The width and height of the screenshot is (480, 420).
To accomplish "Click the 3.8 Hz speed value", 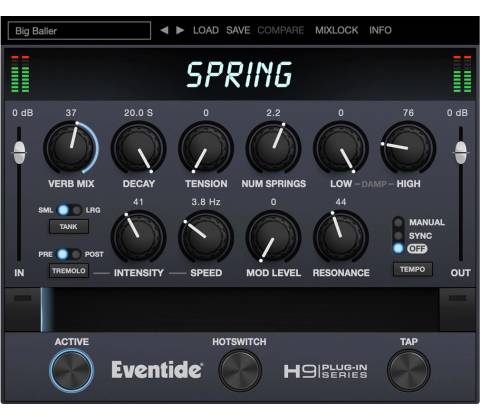I will [206, 202].
